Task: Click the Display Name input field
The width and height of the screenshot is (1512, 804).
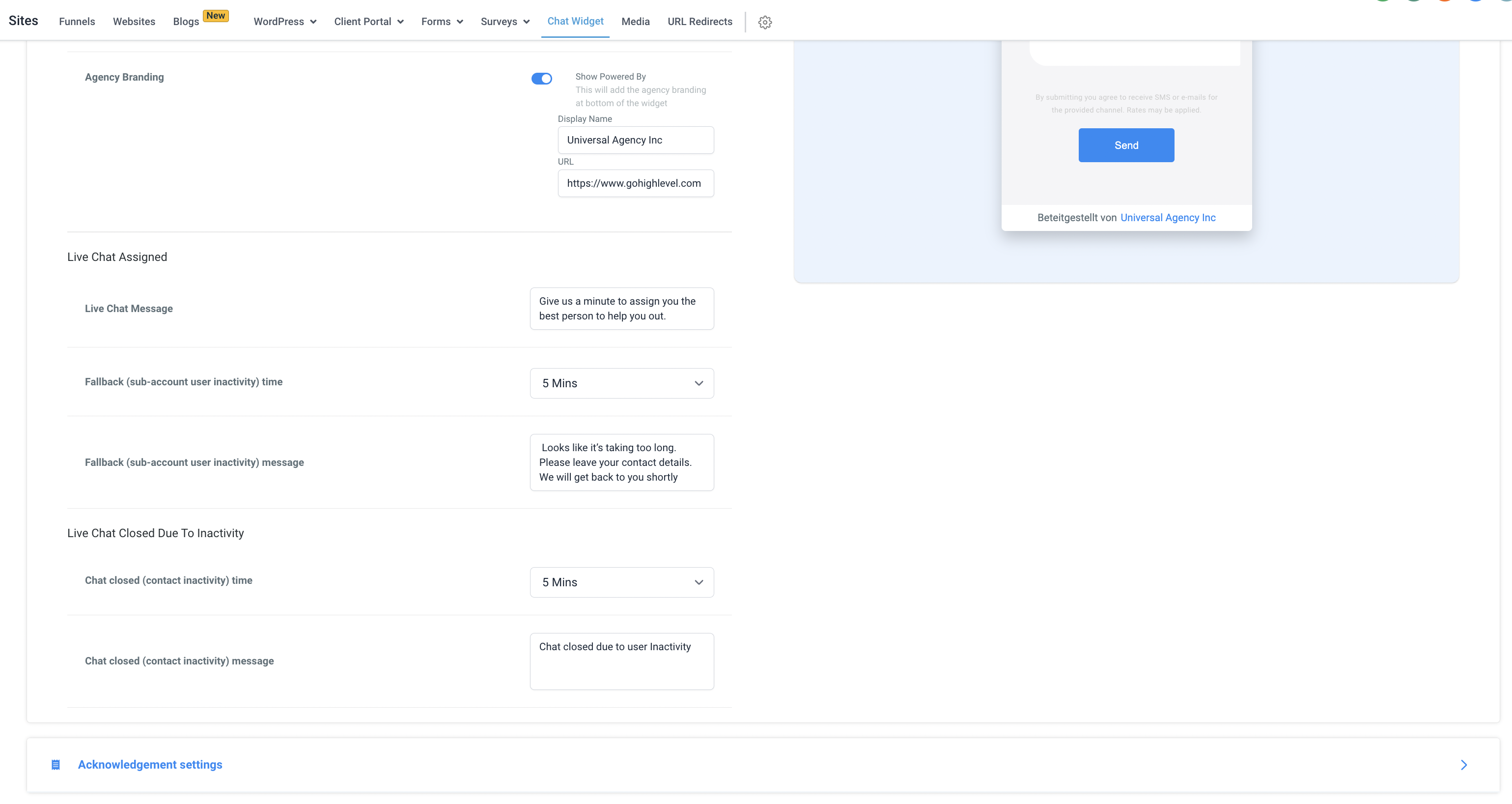Action: pyautogui.click(x=636, y=140)
